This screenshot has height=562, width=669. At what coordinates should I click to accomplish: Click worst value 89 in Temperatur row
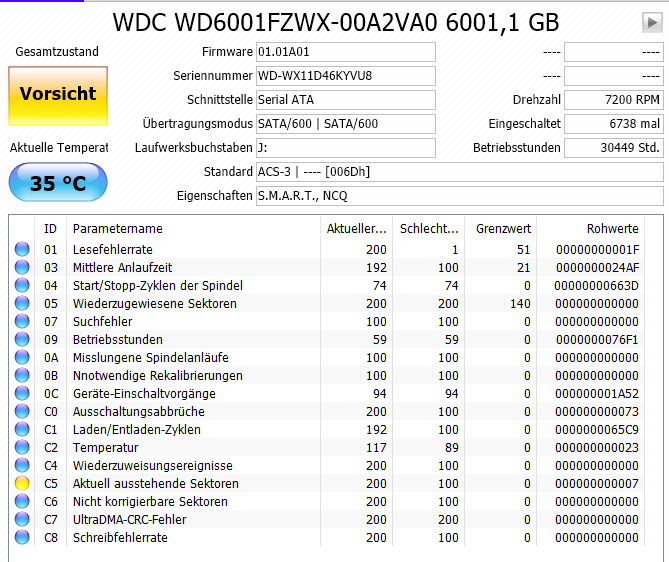(452, 448)
